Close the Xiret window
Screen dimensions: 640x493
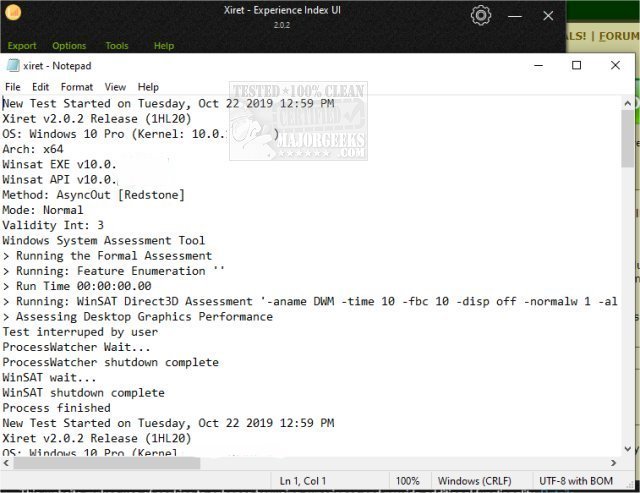[x=548, y=16]
